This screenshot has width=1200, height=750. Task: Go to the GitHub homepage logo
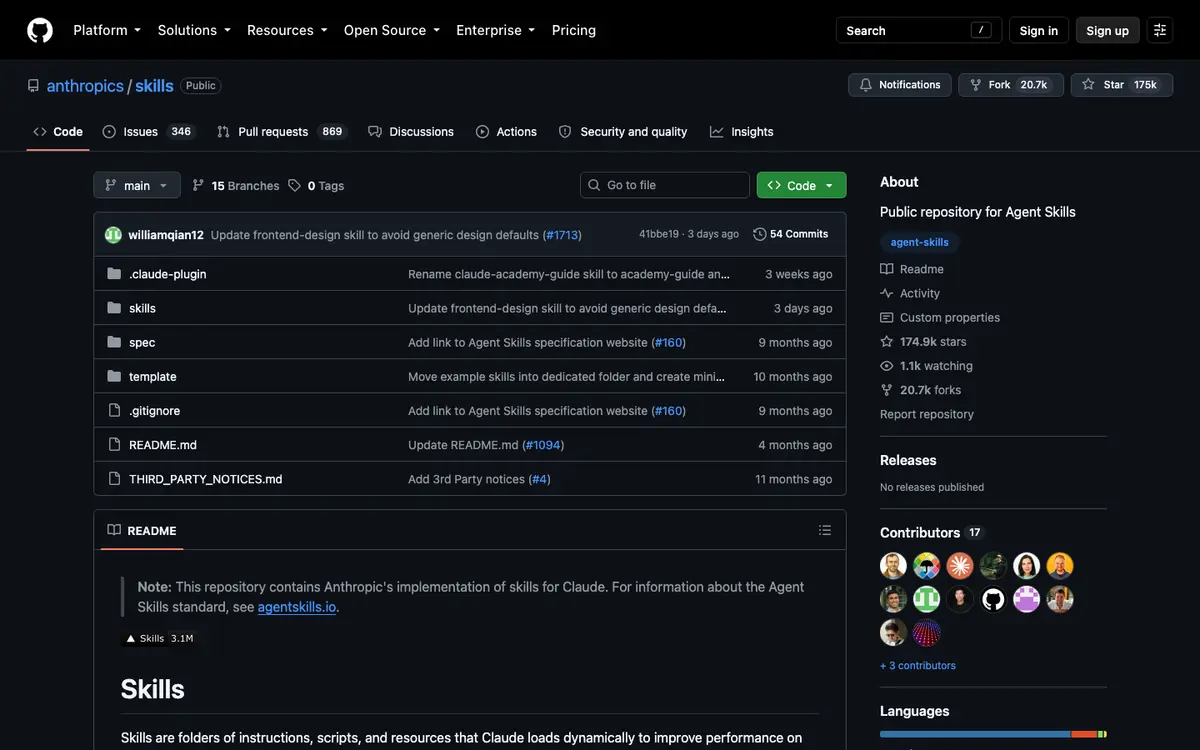(40, 30)
